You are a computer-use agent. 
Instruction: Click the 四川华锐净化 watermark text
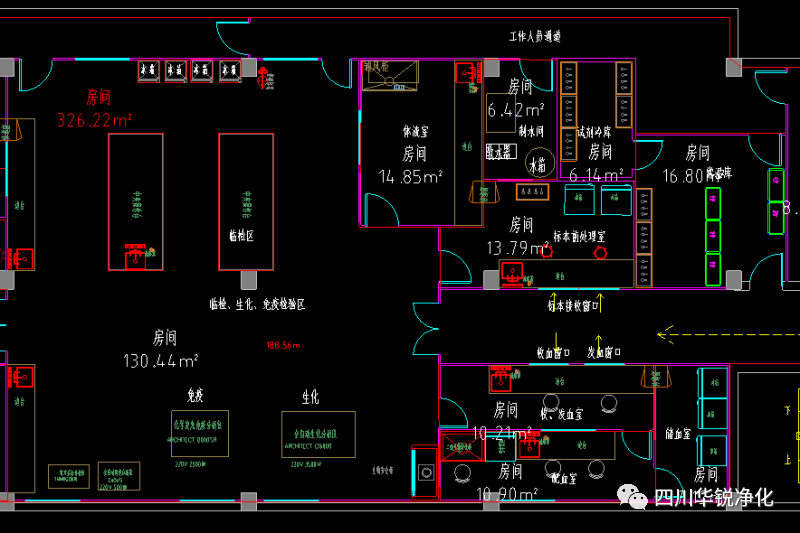click(714, 498)
